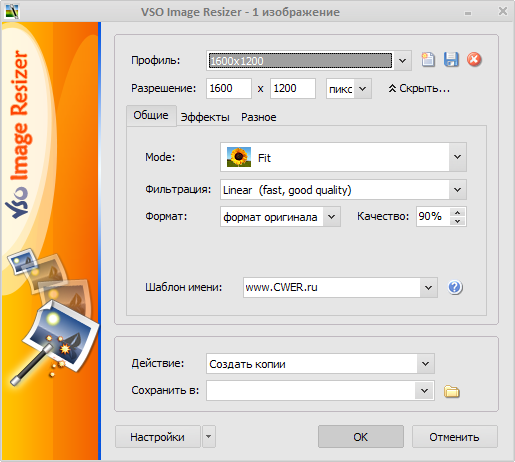Open the Формат dropdown
The image size is (515, 462).
(x=331, y=217)
